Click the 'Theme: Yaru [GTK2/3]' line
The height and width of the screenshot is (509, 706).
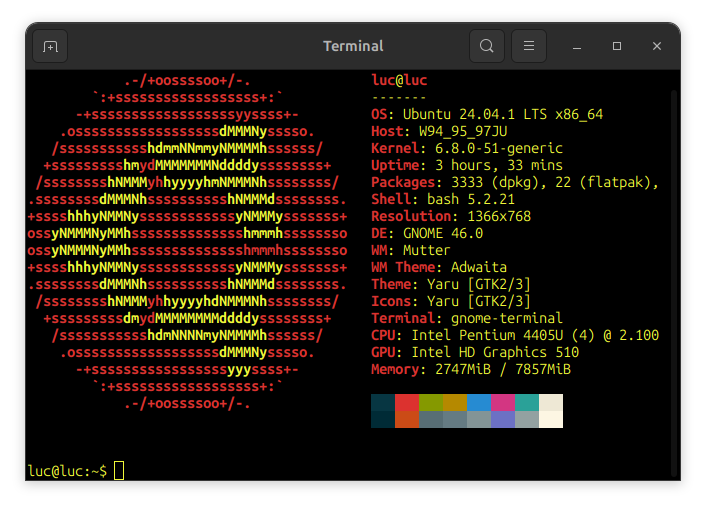coord(451,285)
